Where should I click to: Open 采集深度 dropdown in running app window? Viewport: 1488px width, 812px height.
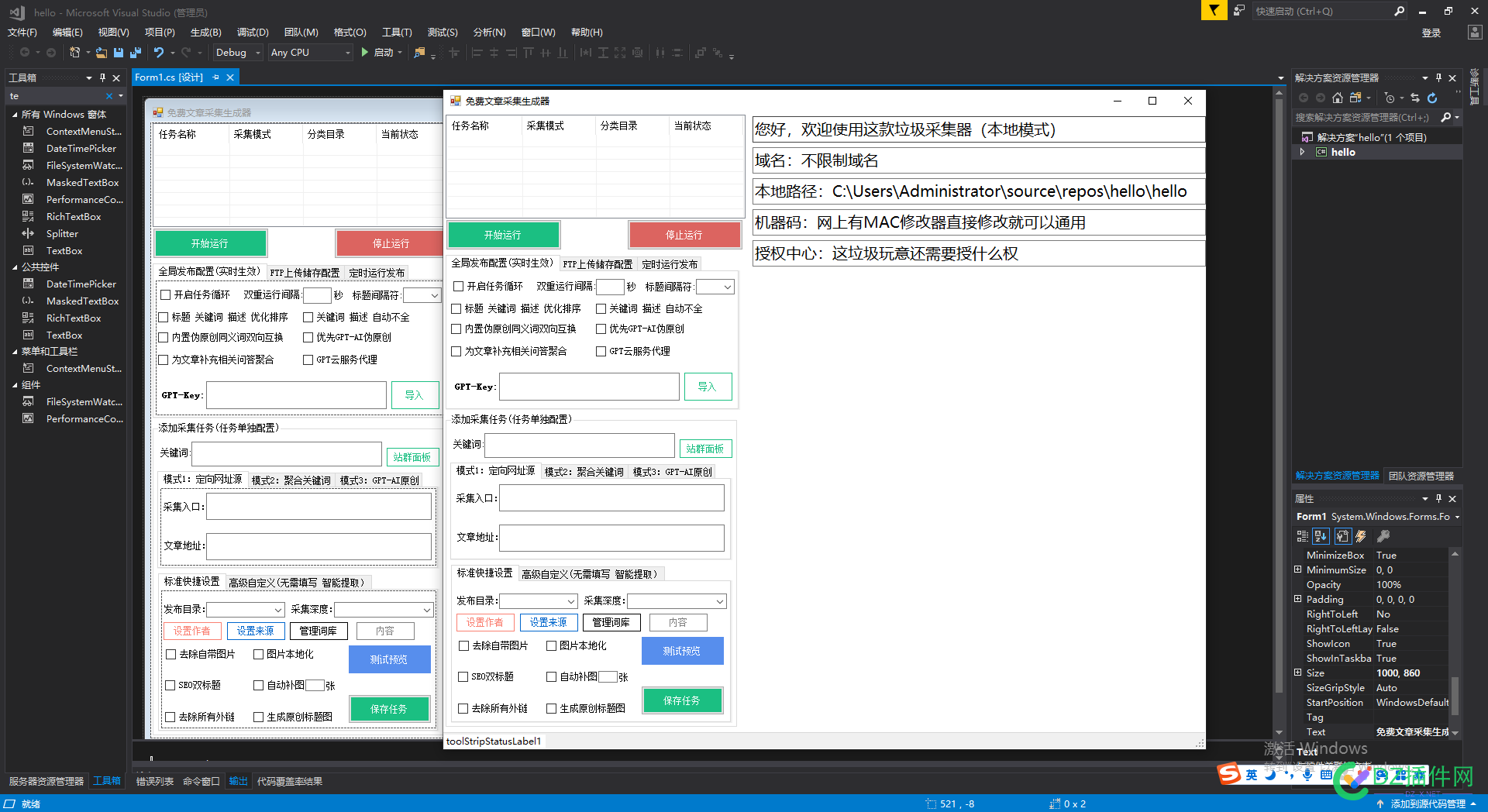[x=720, y=601]
